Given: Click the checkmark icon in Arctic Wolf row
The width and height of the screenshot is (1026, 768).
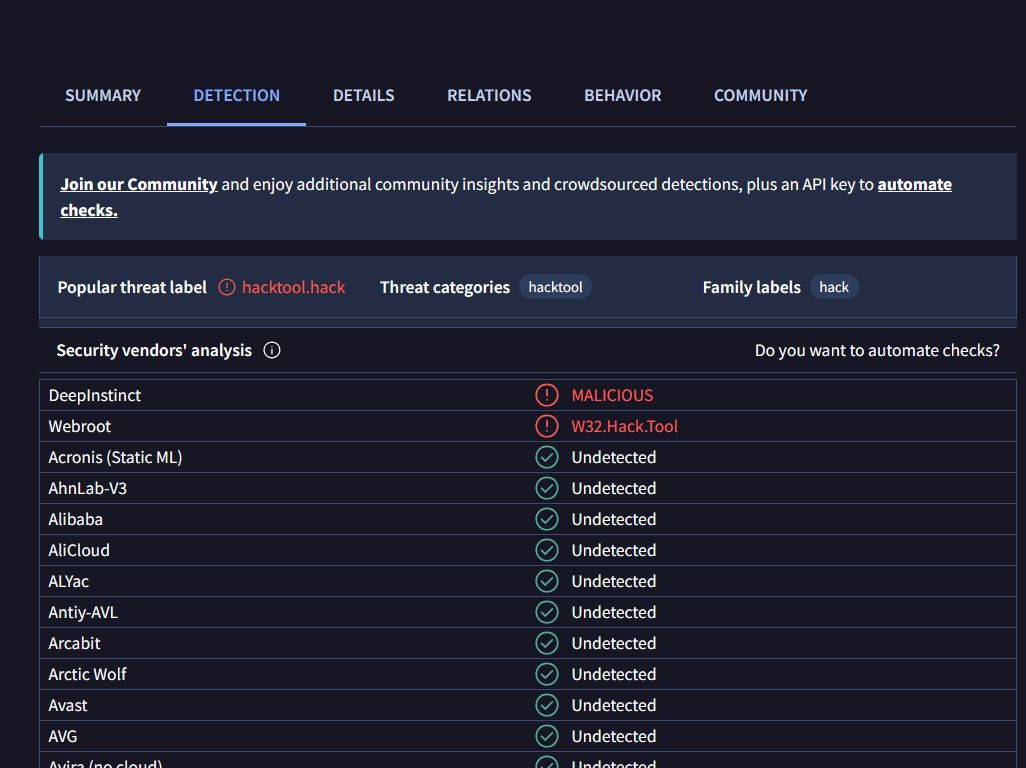Looking at the screenshot, I should 546,674.
